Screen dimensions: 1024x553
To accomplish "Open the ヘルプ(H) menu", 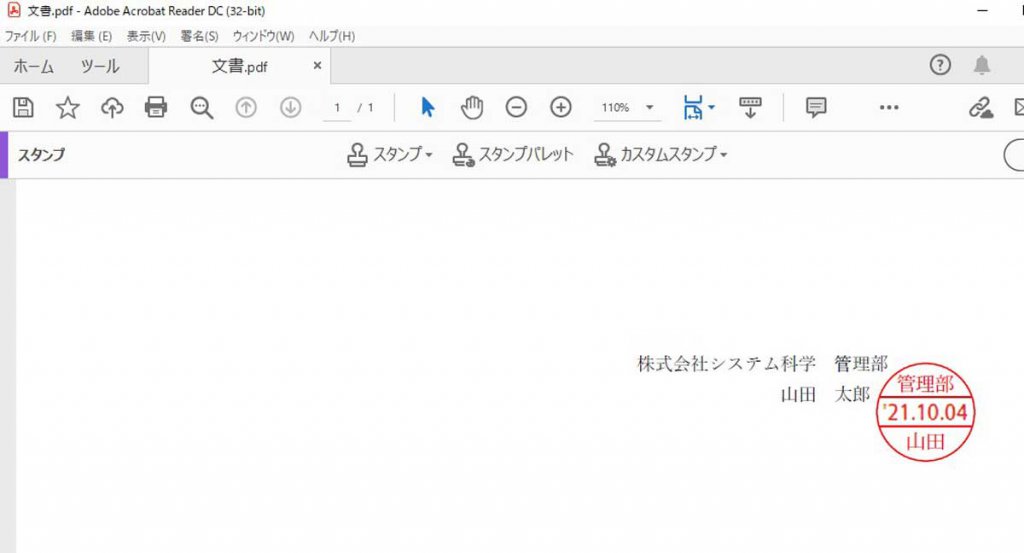I will coord(332,36).
